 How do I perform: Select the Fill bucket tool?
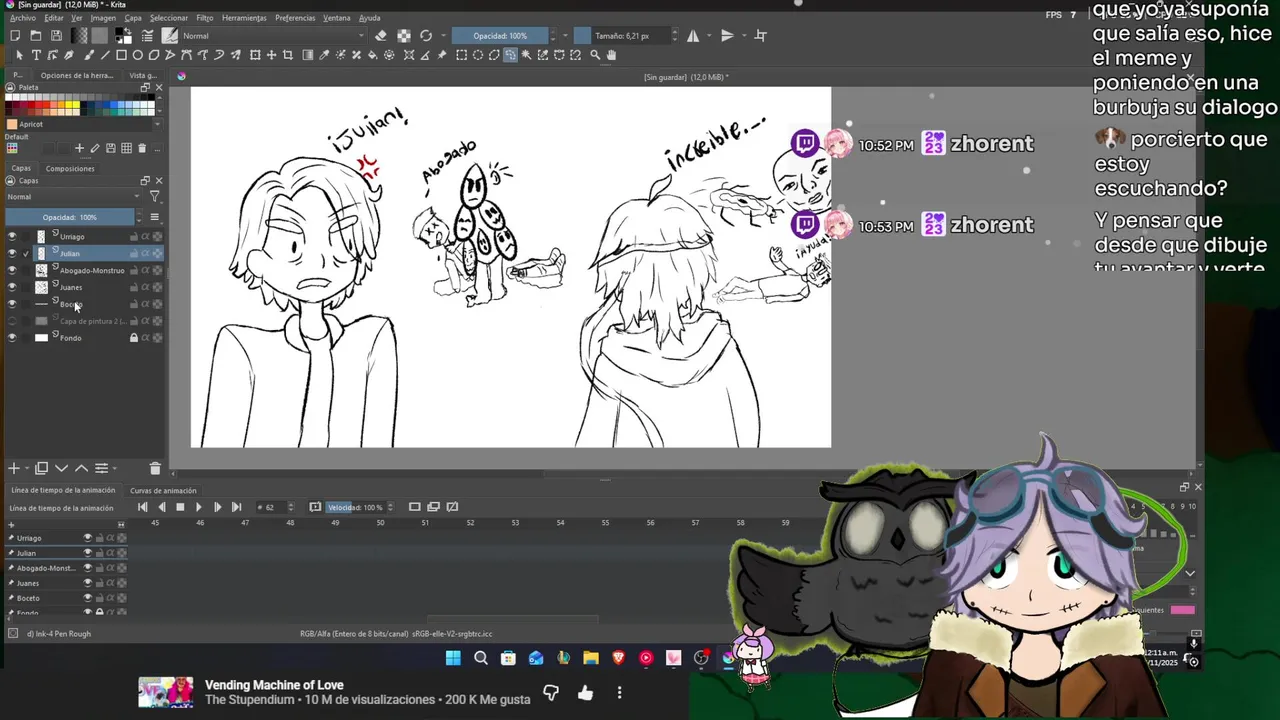click(372, 55)
